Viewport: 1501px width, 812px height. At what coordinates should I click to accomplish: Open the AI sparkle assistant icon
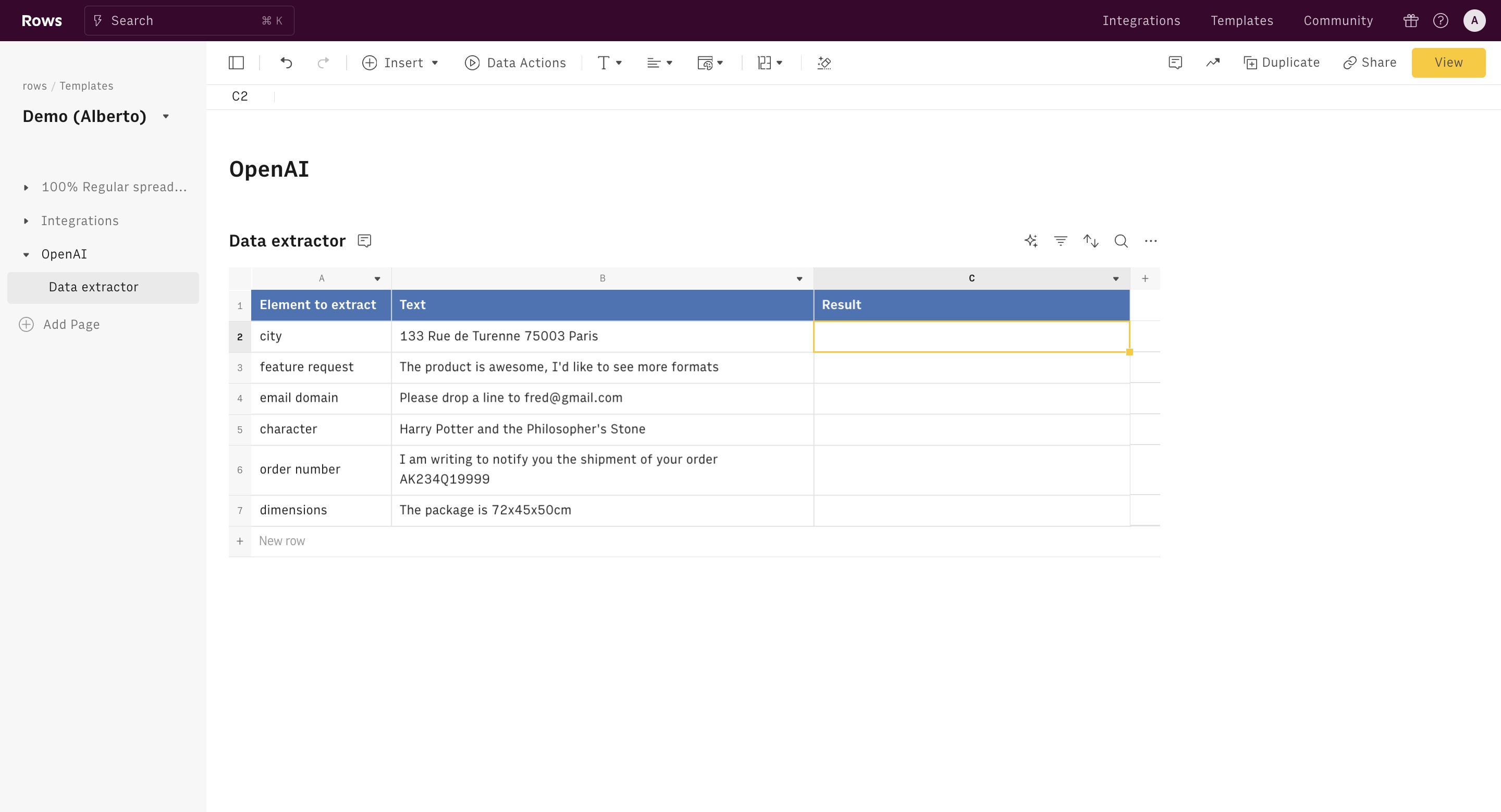click(1031, 241)
